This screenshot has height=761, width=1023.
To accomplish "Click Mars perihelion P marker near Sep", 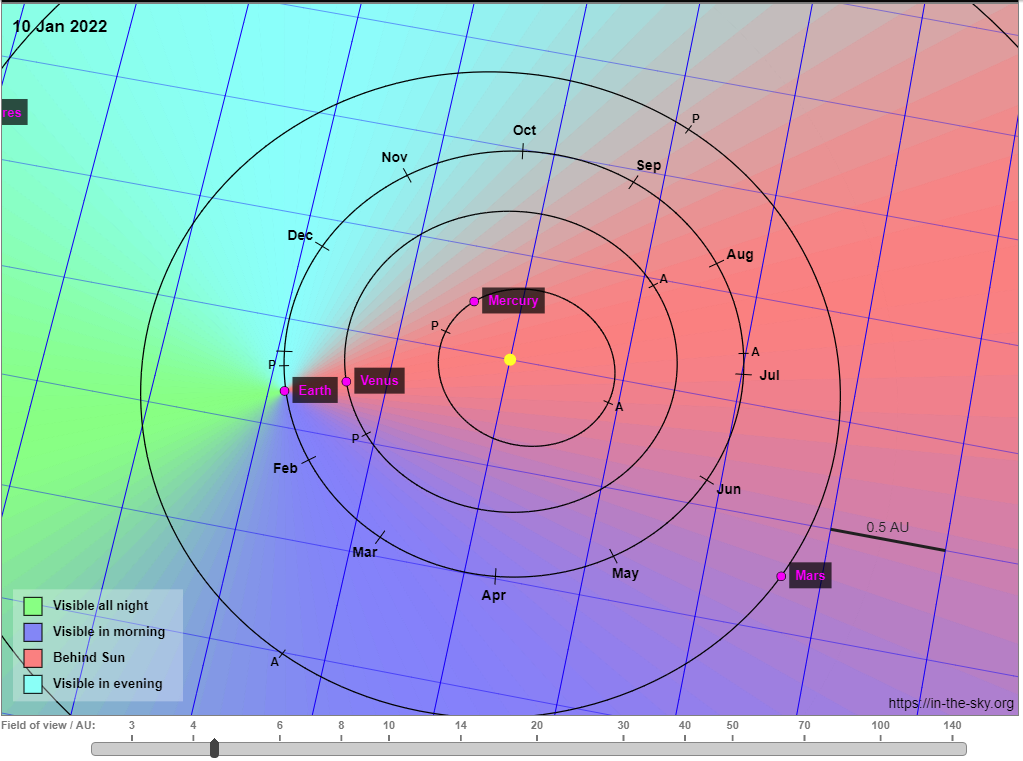I will point(695,119).
